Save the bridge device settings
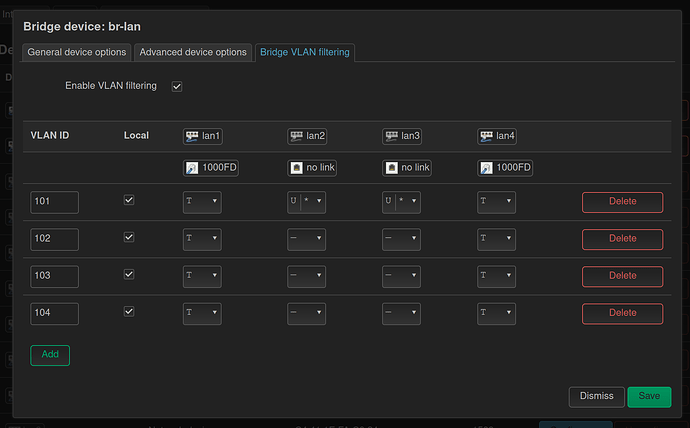This screenshot has height=428, width=690. tap(649, 397)
